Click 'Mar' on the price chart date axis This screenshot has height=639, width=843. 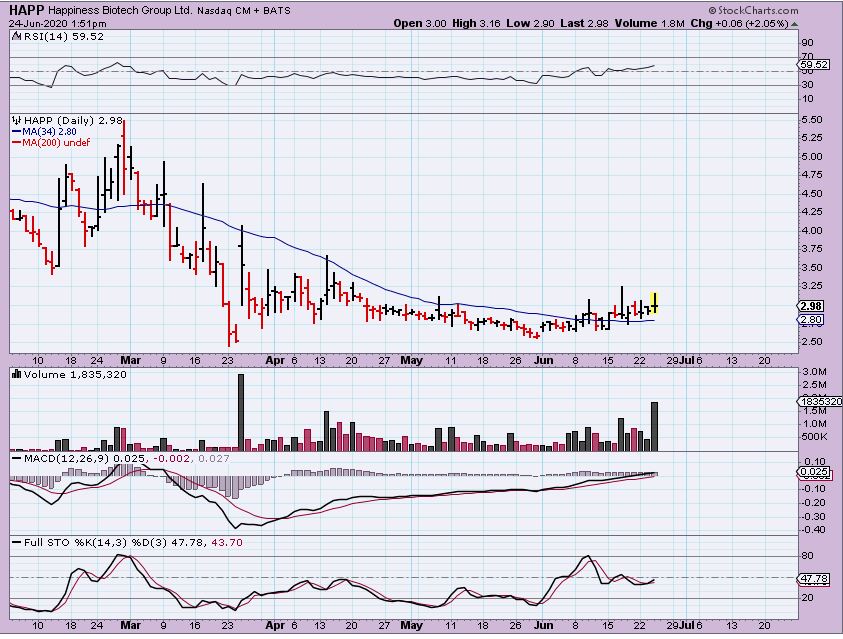click(131, 361)
